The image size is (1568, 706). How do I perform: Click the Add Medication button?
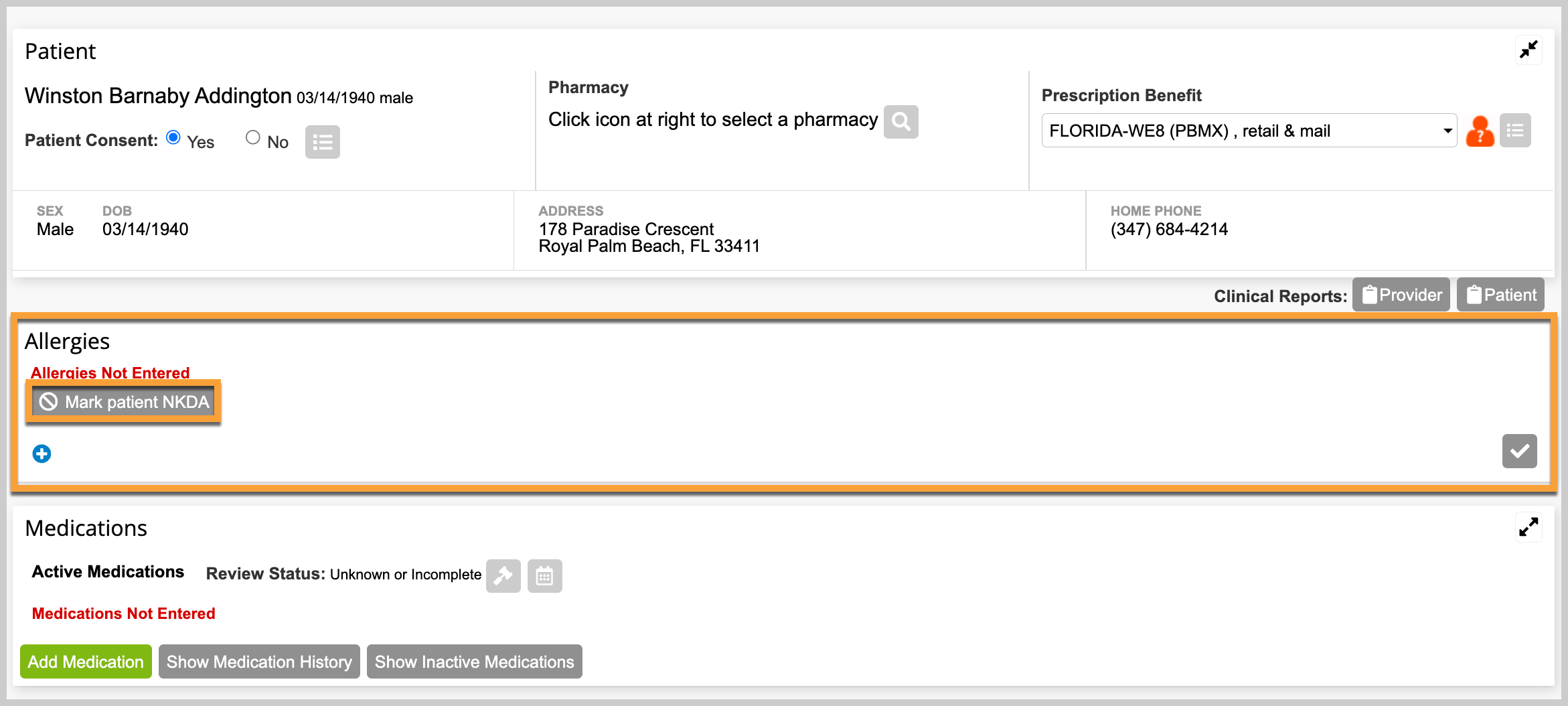coord(86,662)
